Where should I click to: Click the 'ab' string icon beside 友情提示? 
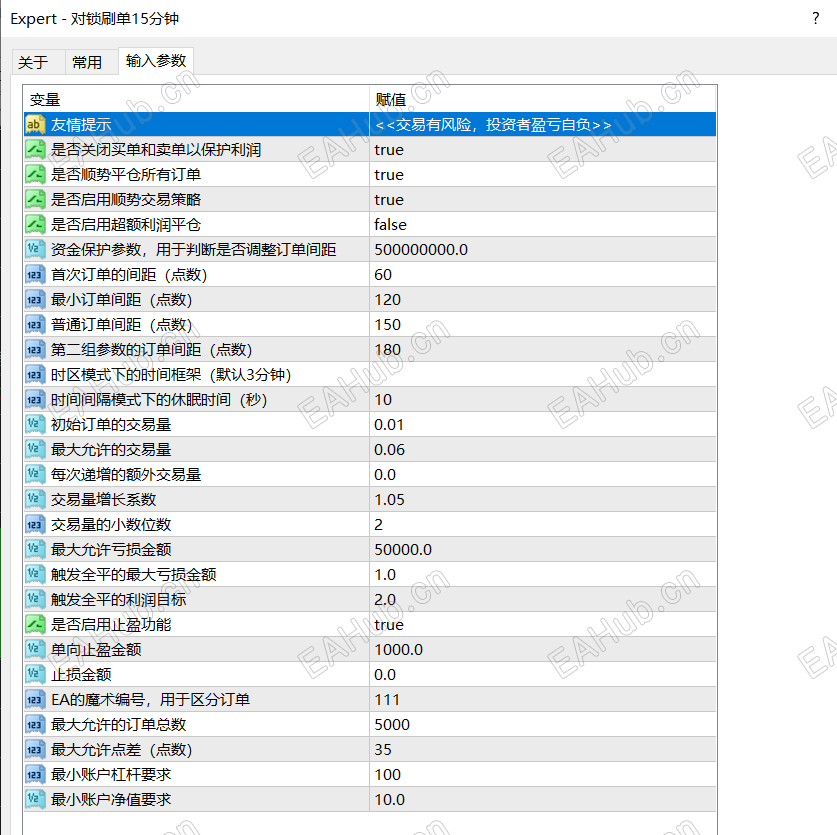point(35,124)
